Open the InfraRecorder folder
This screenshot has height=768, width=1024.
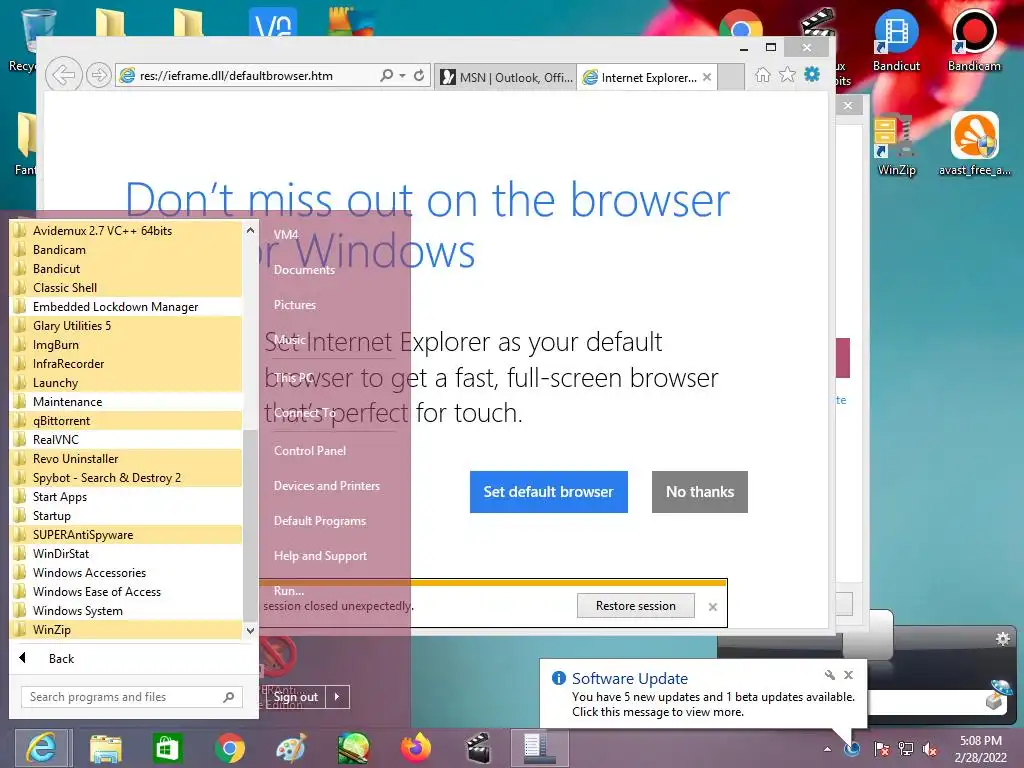pyautogui.click(x=126, y=363)
